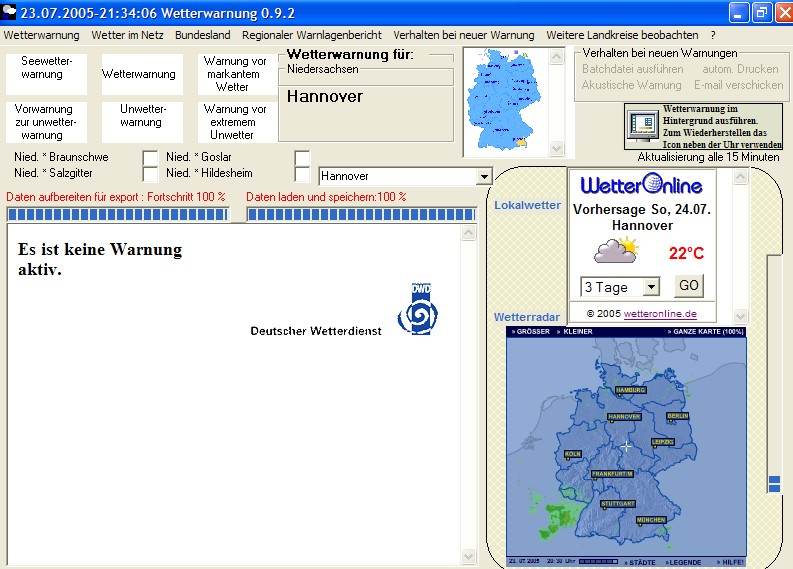Expand the 3 Tage forecast dropdown
793x569 pixels.
coord(651,287)
